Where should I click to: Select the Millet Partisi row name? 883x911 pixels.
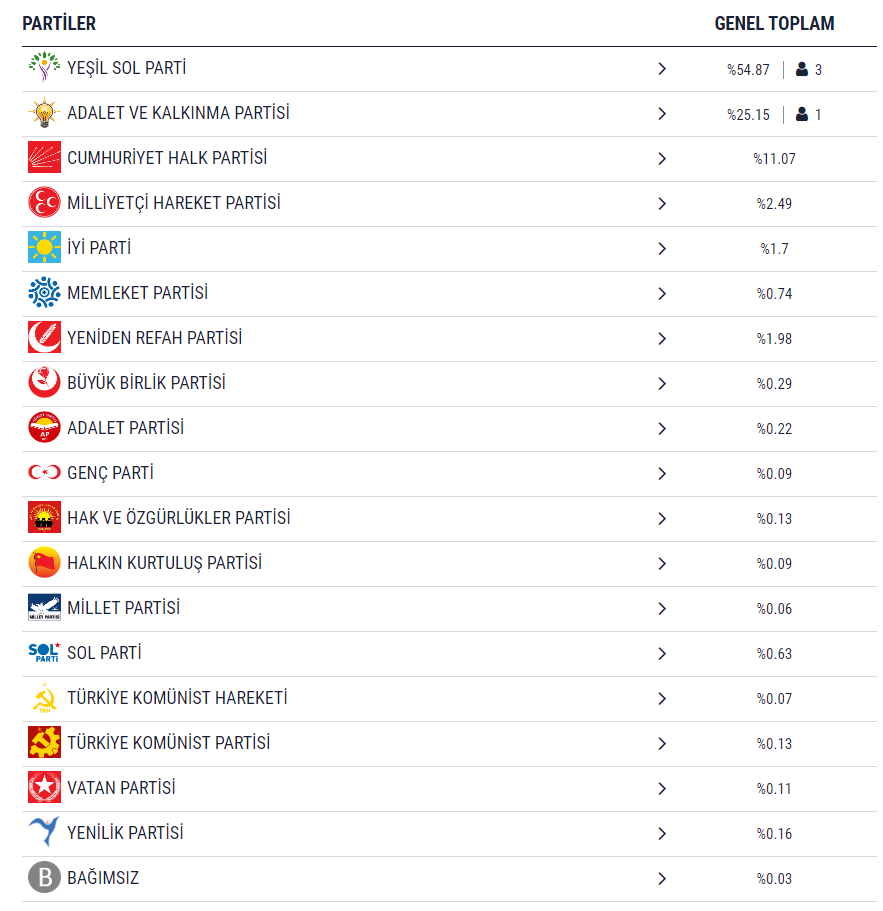click(124, 608)
